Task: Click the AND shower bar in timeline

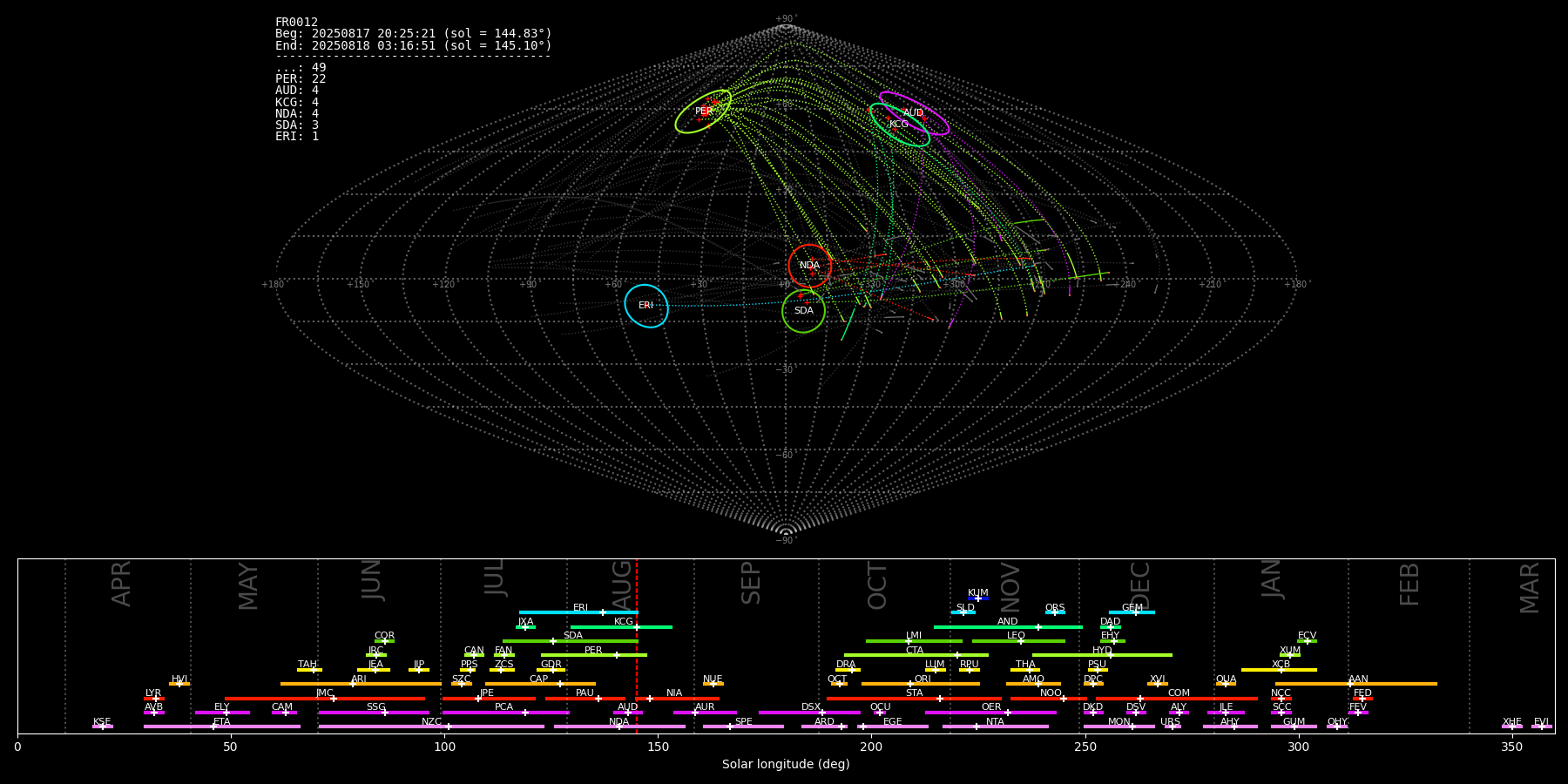Action: 1008,627
